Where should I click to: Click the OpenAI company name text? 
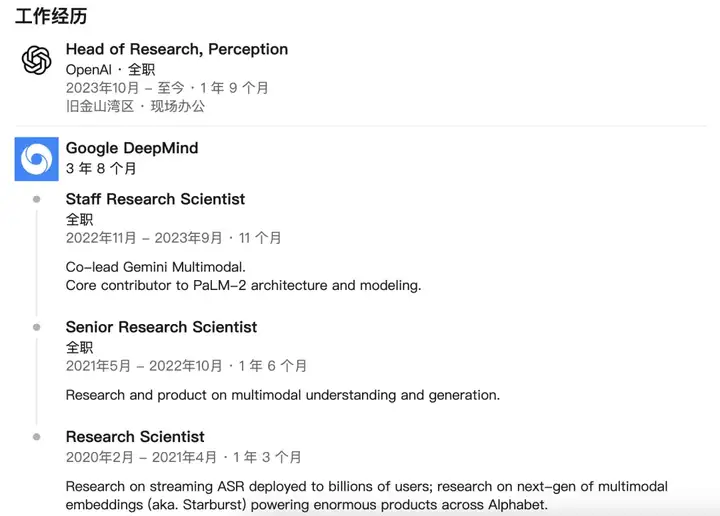click(x=89, y=70)
